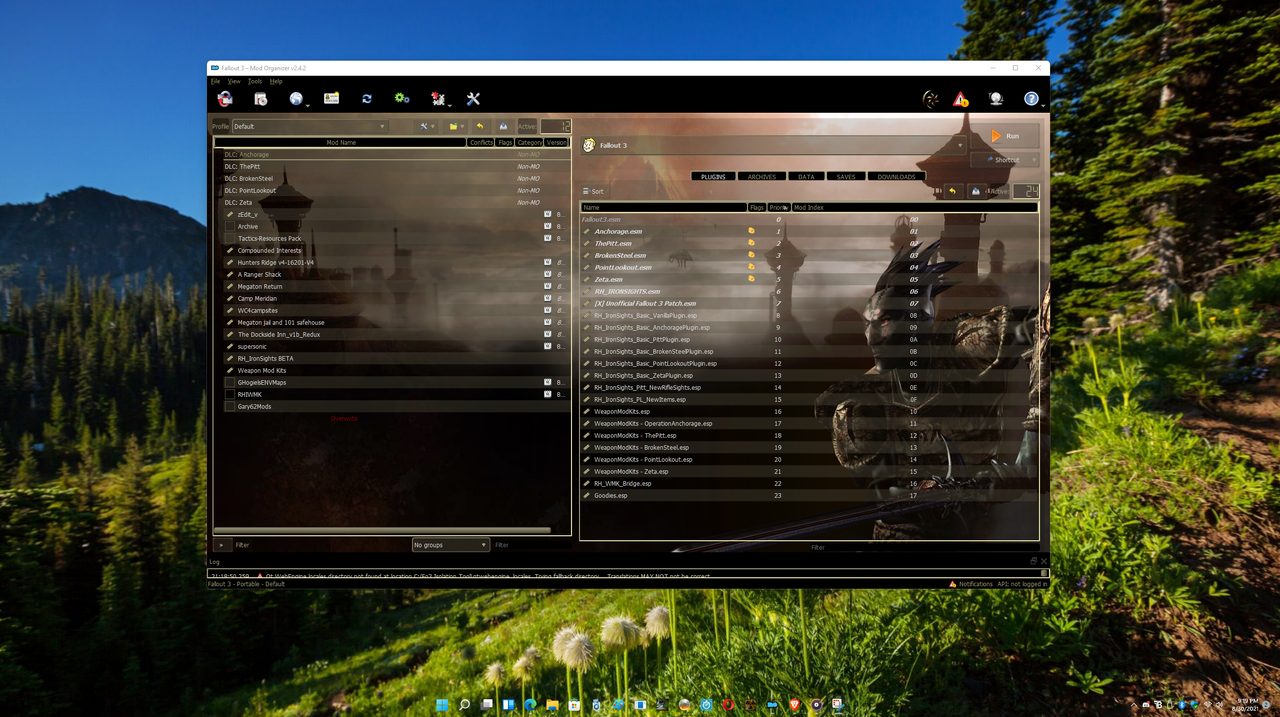1280x717 pixels.
Task: Switch to the SAVES tab
Action: 846,176
